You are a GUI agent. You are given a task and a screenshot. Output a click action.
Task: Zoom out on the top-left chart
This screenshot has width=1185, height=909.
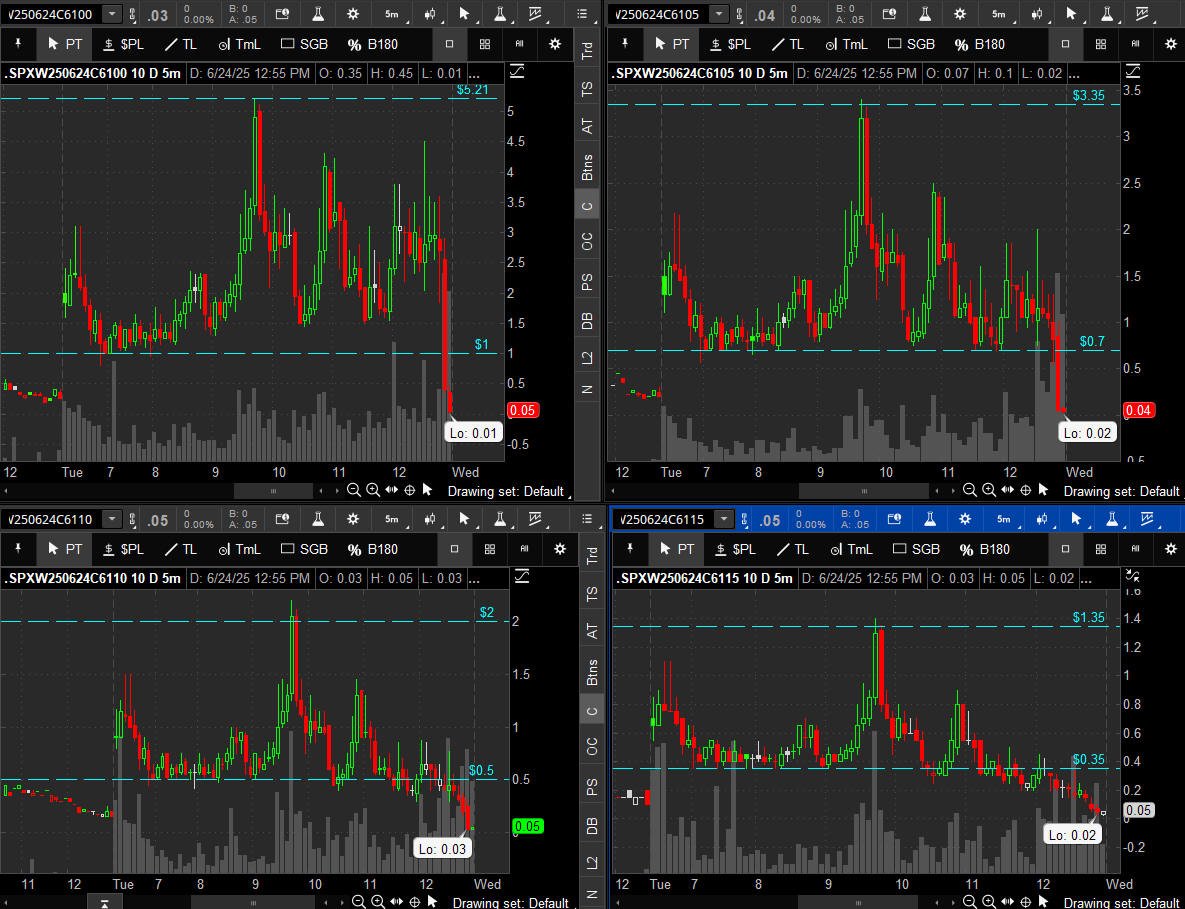click(x=353, y=490)
